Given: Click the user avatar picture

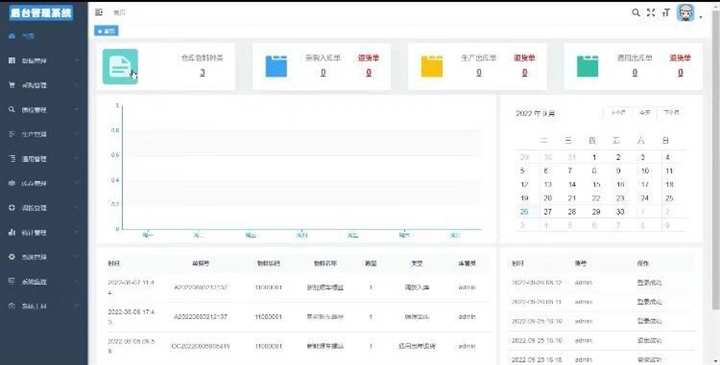Looking at the screenshot, I should pos(686,13).
